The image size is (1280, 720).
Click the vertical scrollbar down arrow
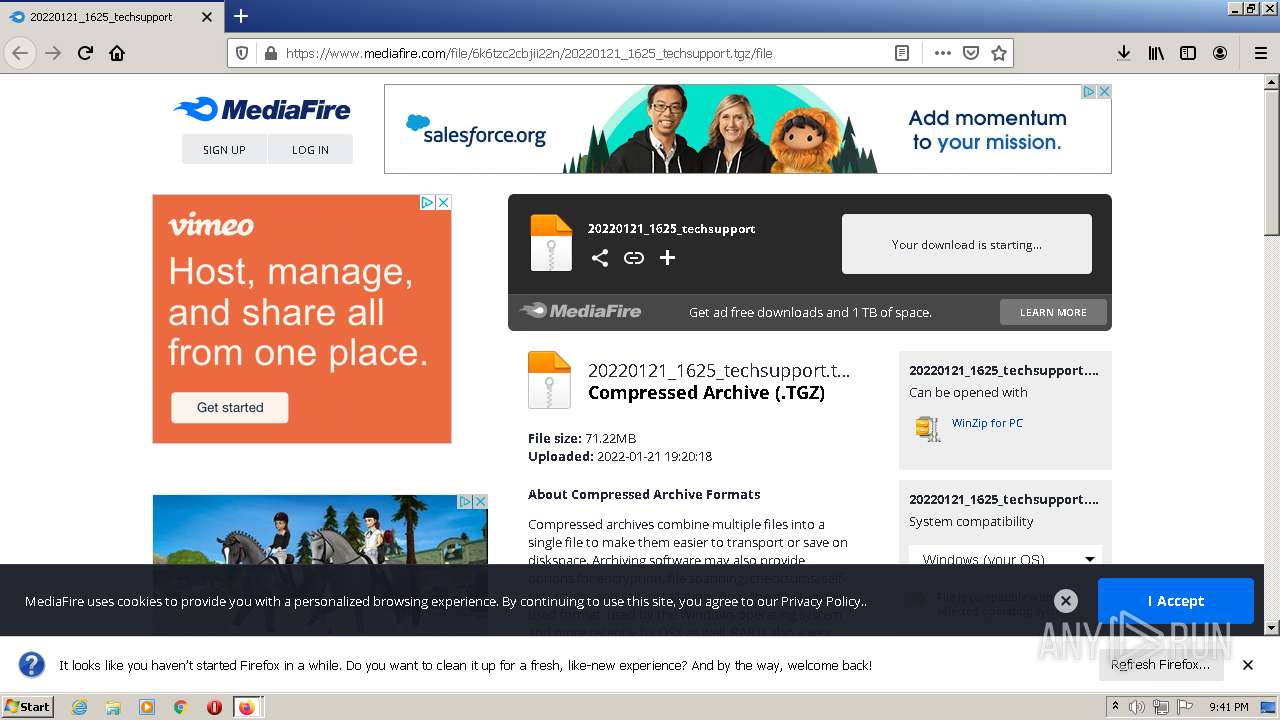pyautogui.click(x=1271, y=628)
